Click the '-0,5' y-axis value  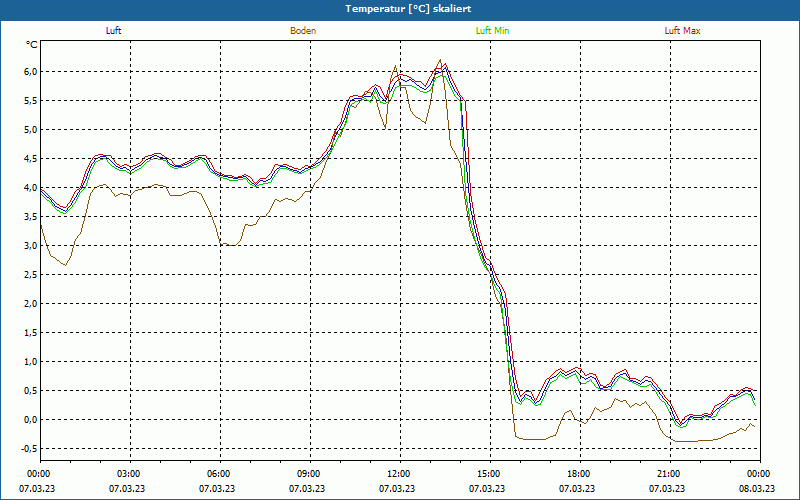click(30, 448)
